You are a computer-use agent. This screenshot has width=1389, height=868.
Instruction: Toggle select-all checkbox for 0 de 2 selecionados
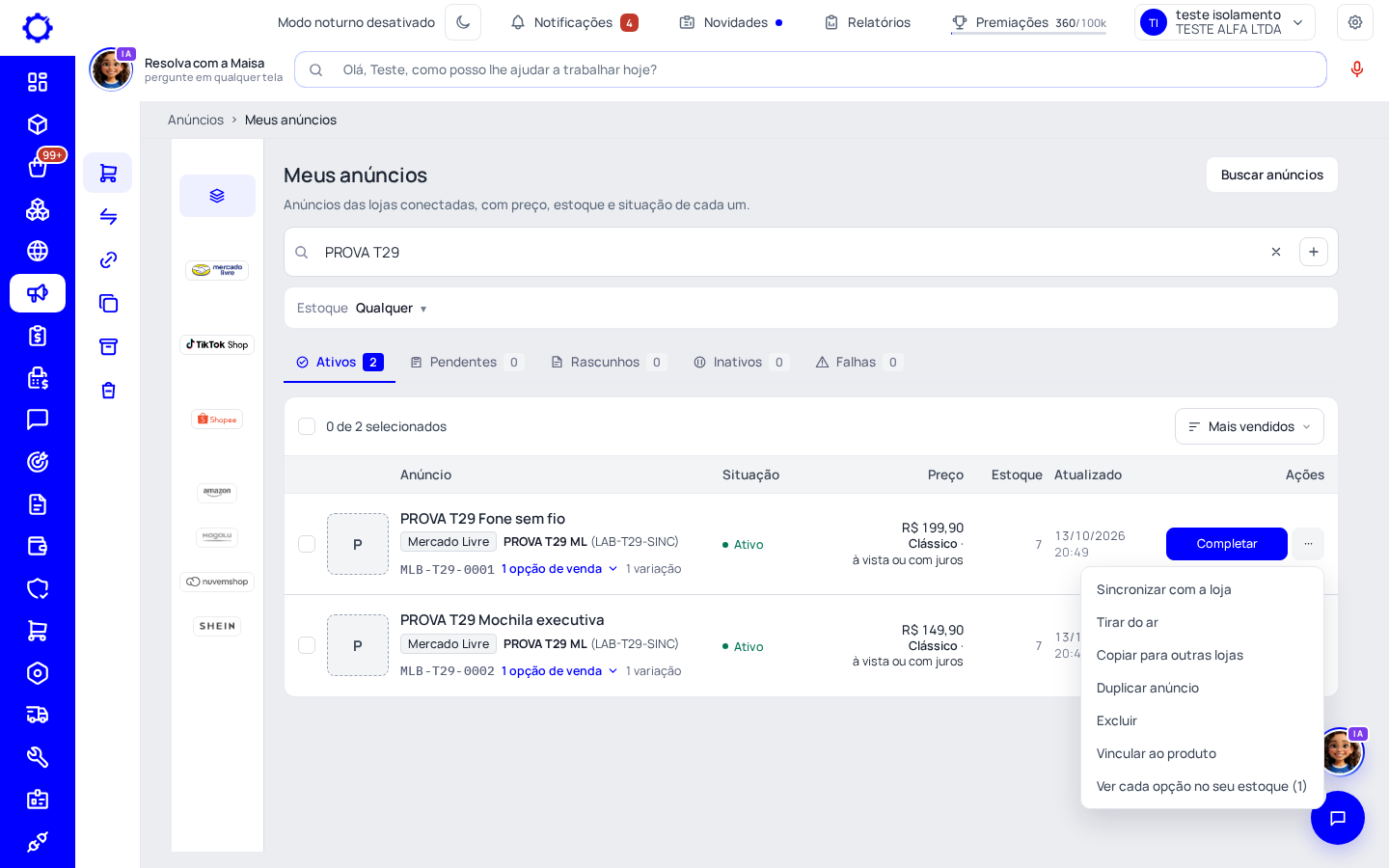pyautogui.click(x=307, y=426)
